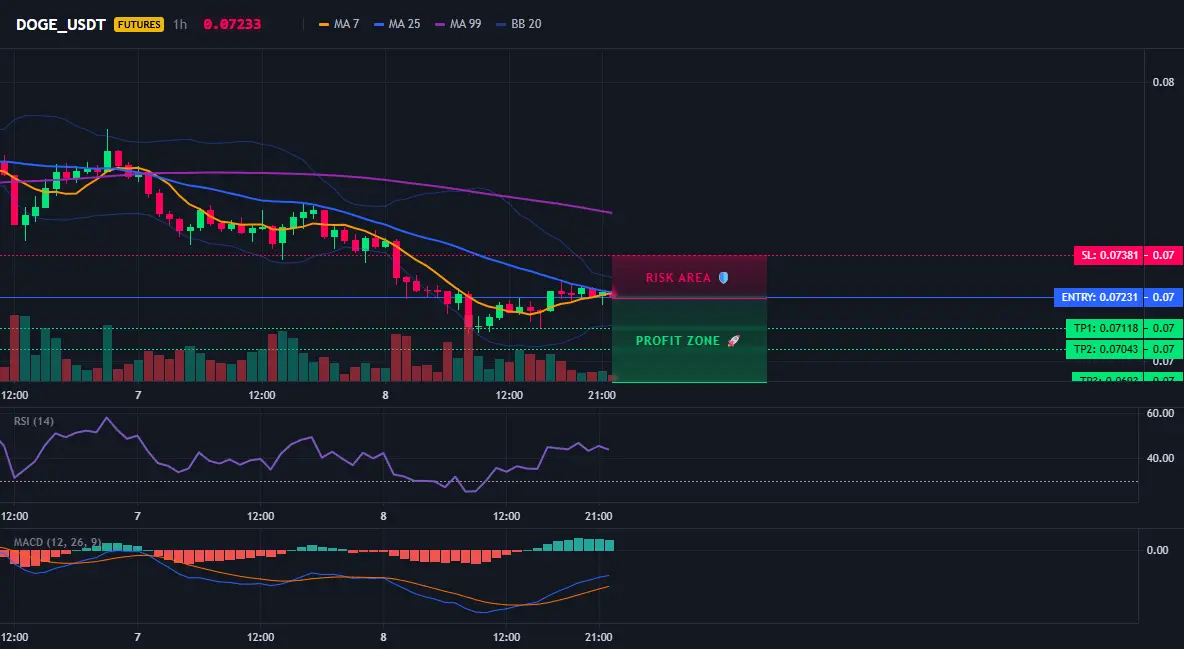This screenshot has width=1184, height=649.
Task: Click the 0.08 price axis value
Action: pos(1164,82)
